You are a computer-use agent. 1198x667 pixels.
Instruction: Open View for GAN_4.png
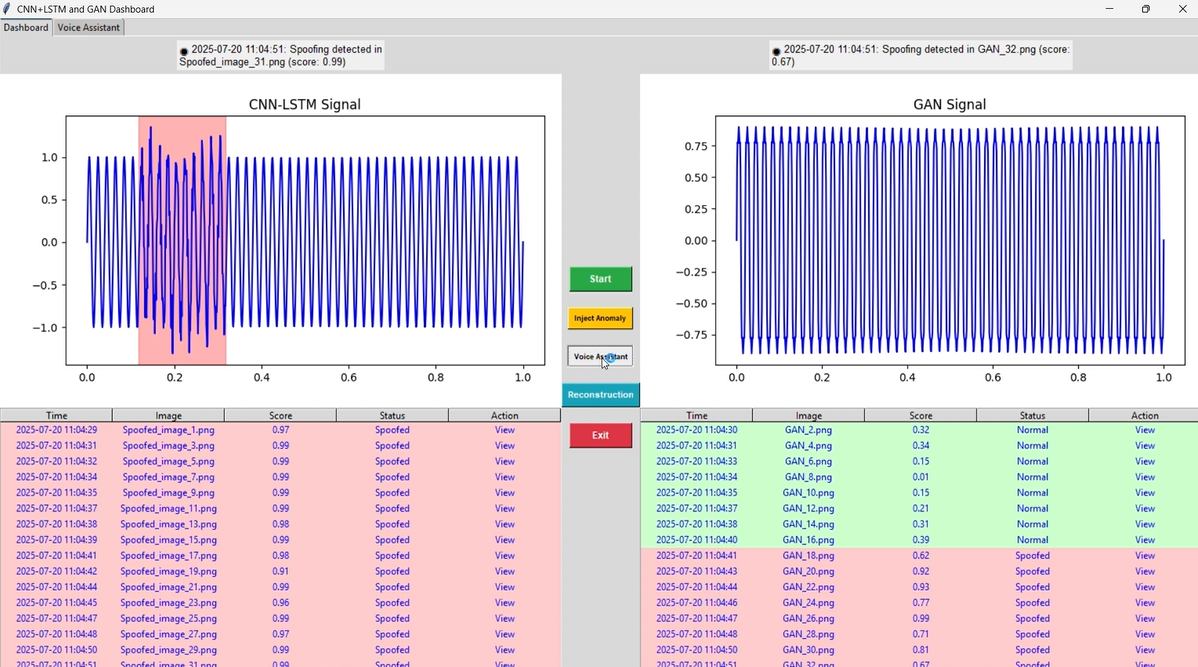[1145, 445]
